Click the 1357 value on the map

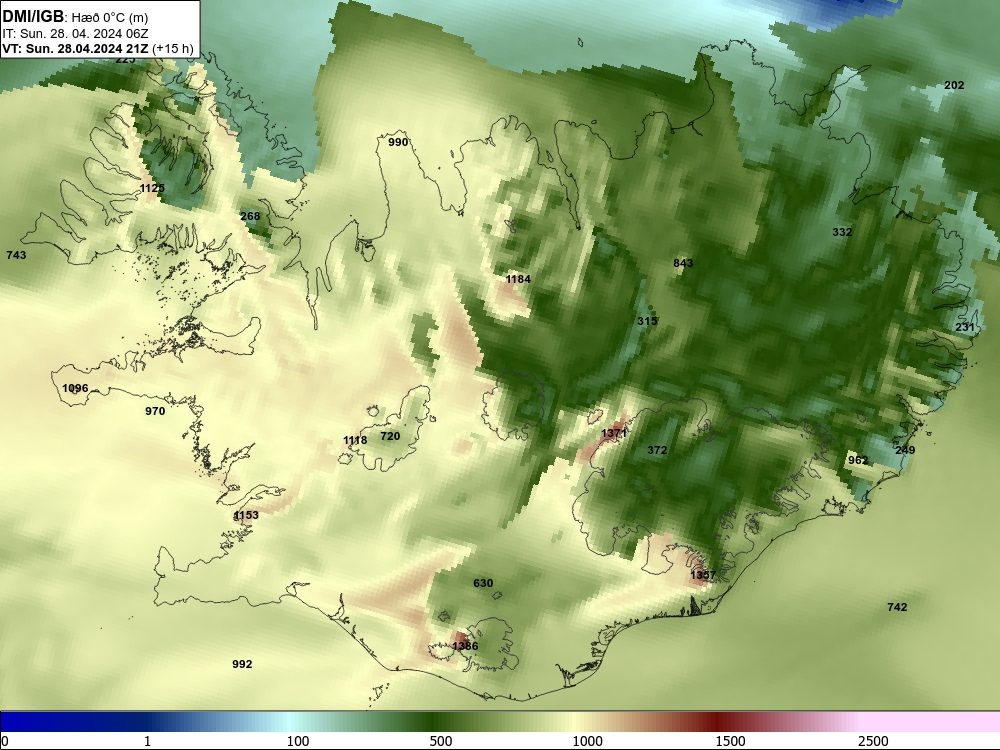pos(703,575)
